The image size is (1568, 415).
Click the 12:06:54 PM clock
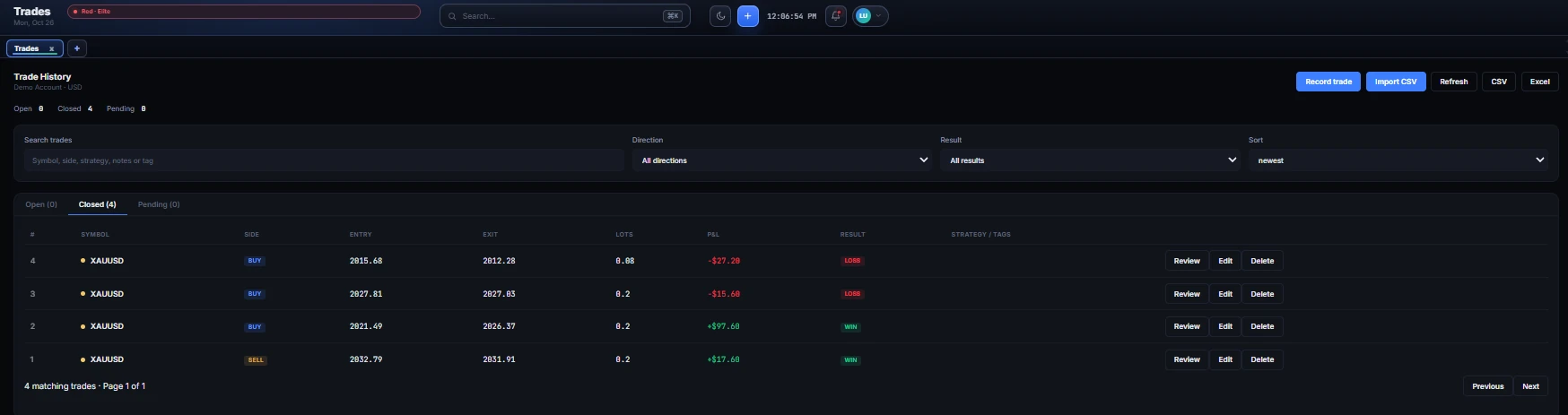[x=791, y=16]
